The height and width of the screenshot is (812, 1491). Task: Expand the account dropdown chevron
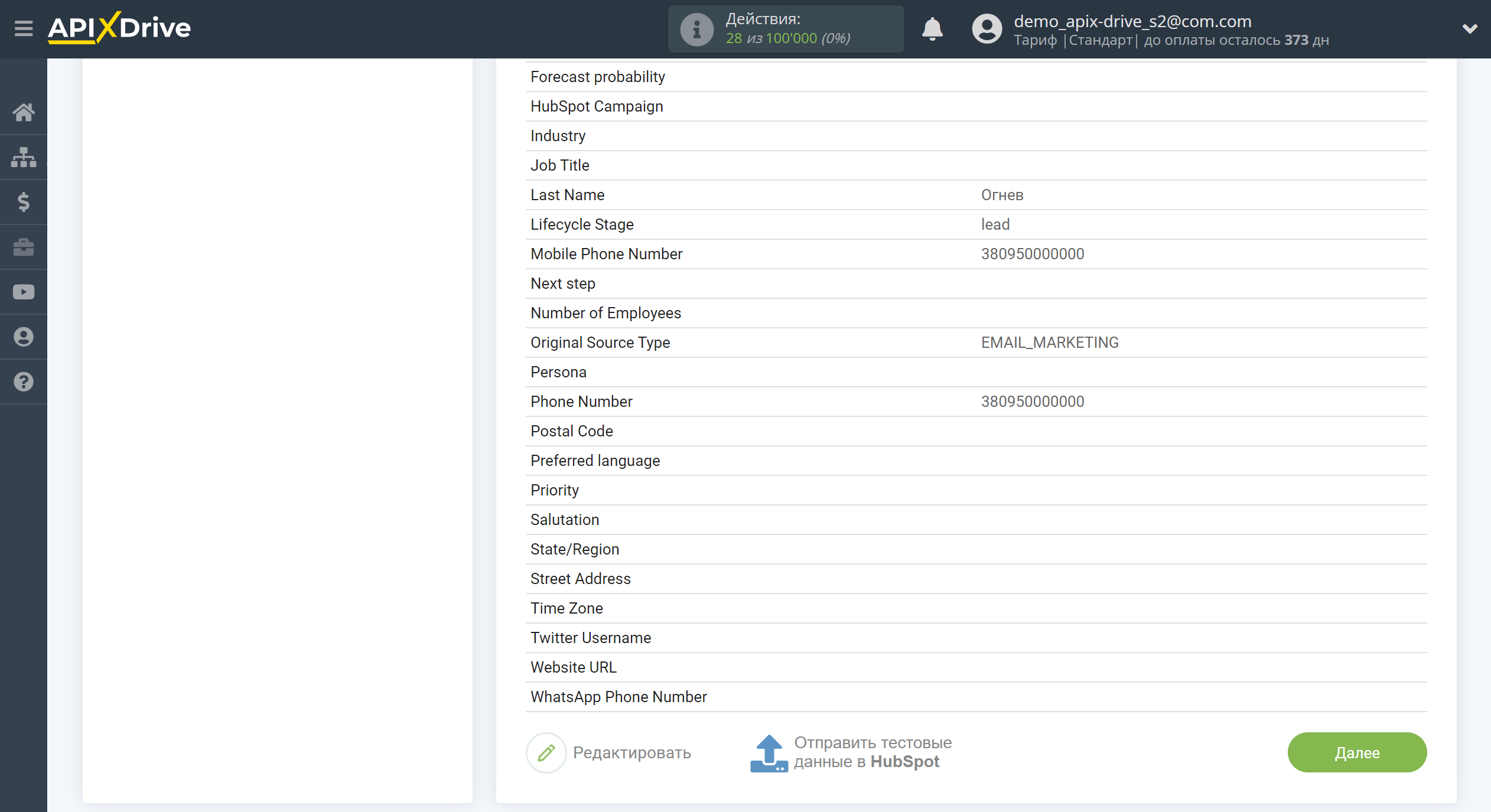click(1470, 28)
